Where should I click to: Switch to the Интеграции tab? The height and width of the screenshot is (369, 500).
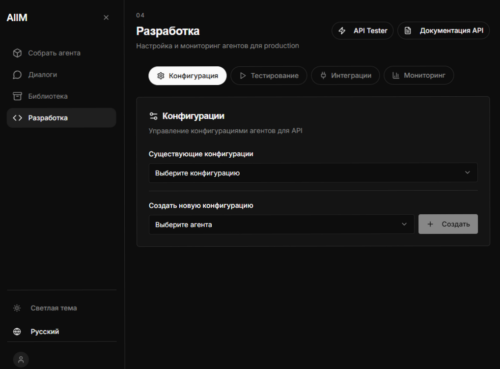click(345, 76)
